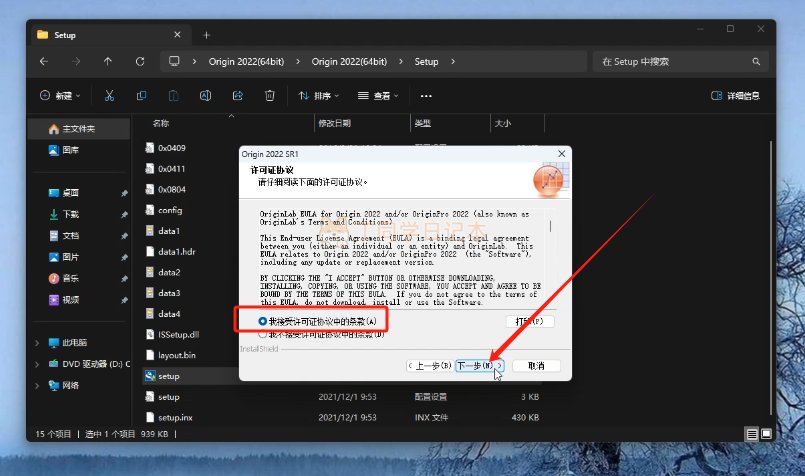Image resolution: width=805 pixels, height=476 pixels.
Task: Click the Copy icon in Explorer toolbar
Action: 141,96
